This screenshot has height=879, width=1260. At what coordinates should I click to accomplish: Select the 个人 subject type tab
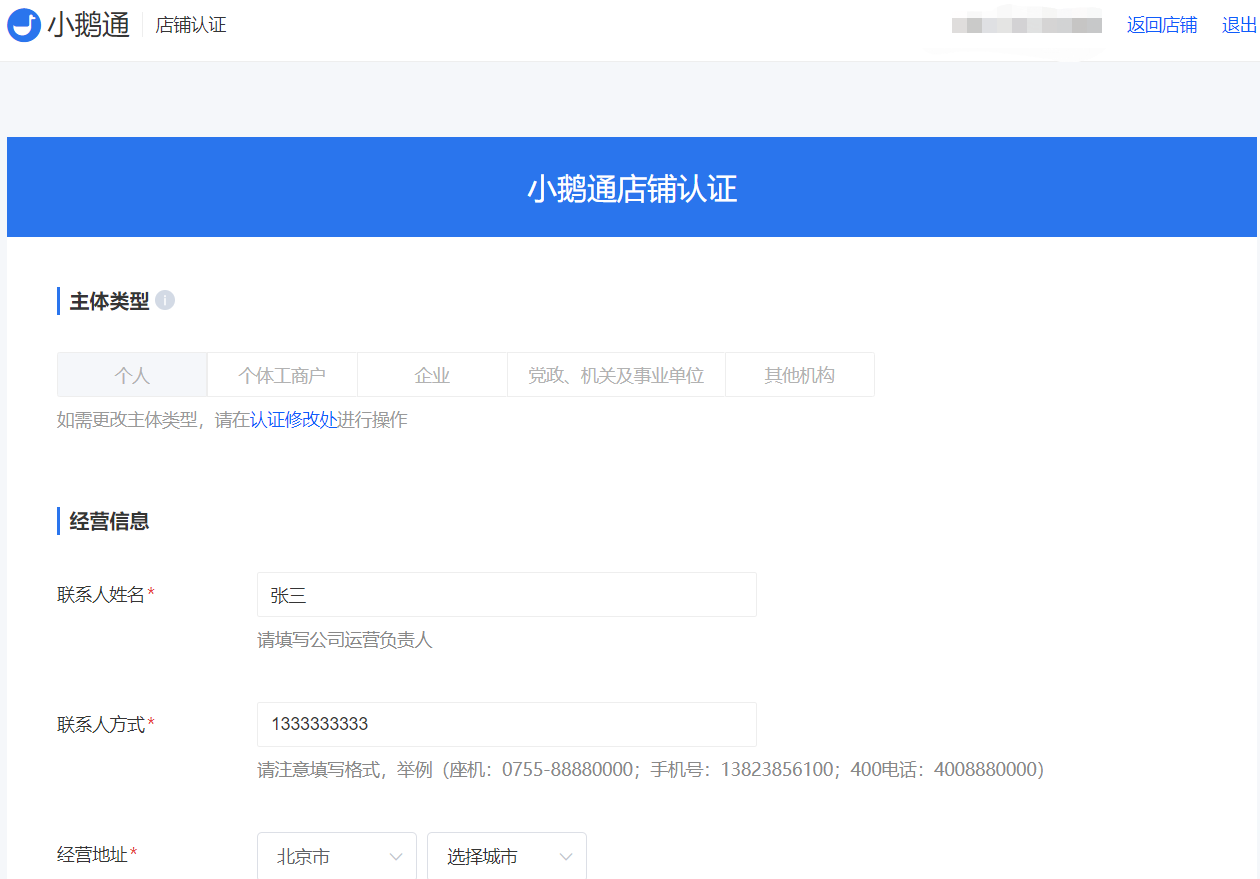click(131, 374)
